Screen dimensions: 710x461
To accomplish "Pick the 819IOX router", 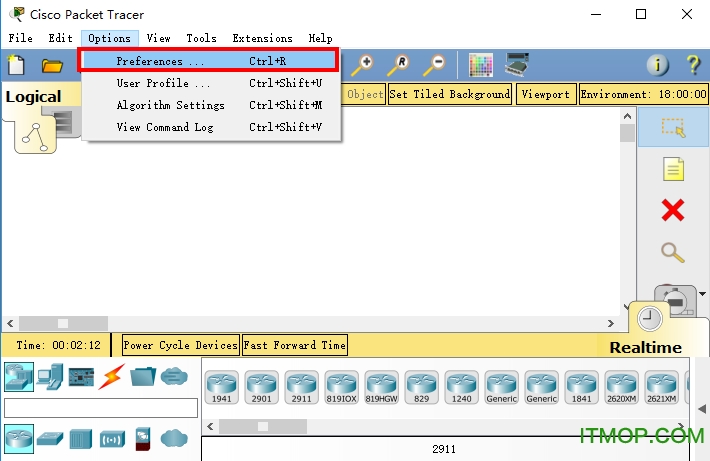I will (341, 387).
